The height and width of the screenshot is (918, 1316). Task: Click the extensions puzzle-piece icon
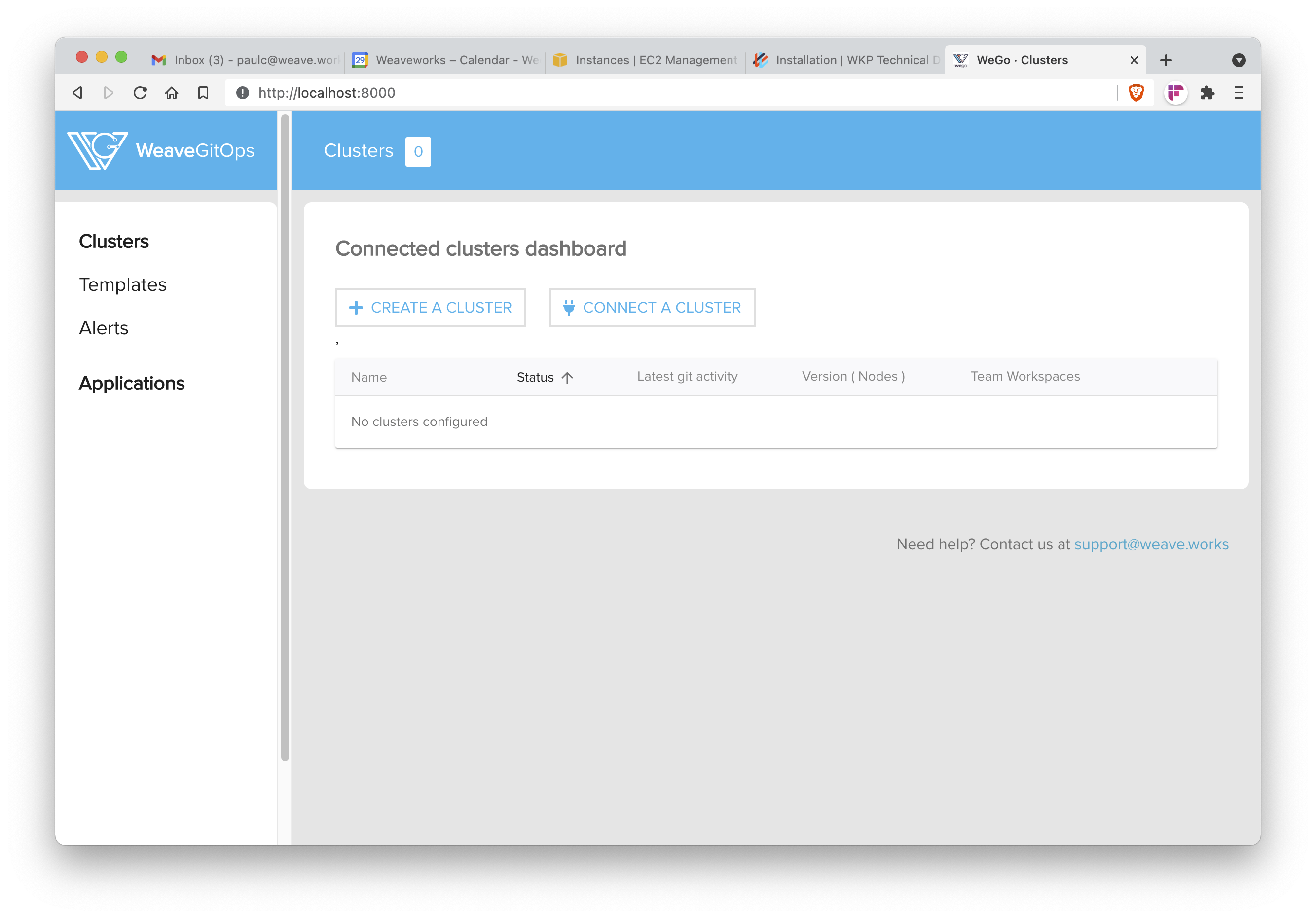click(1207, 92)
